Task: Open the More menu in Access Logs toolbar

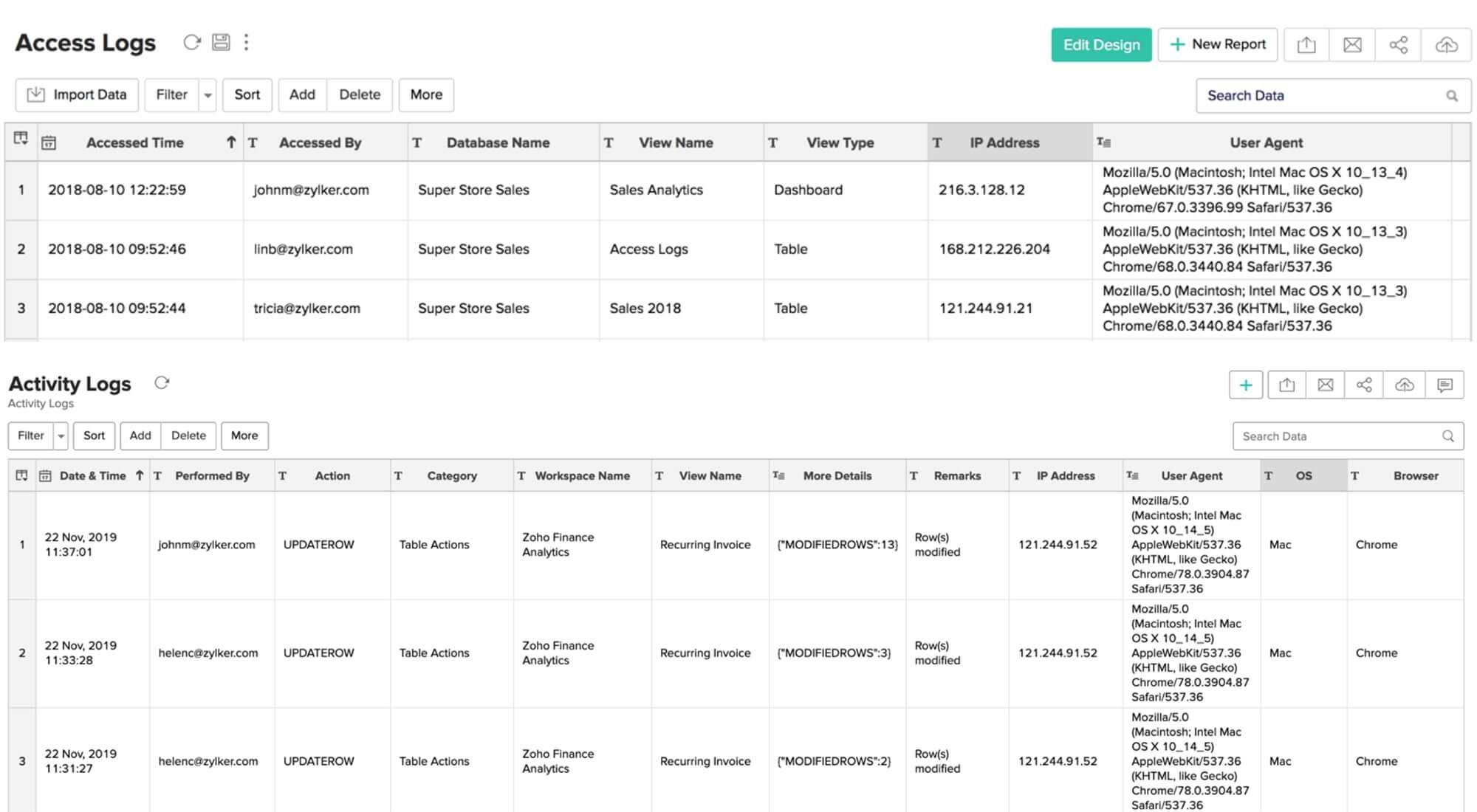Action: tap(426, 94)
